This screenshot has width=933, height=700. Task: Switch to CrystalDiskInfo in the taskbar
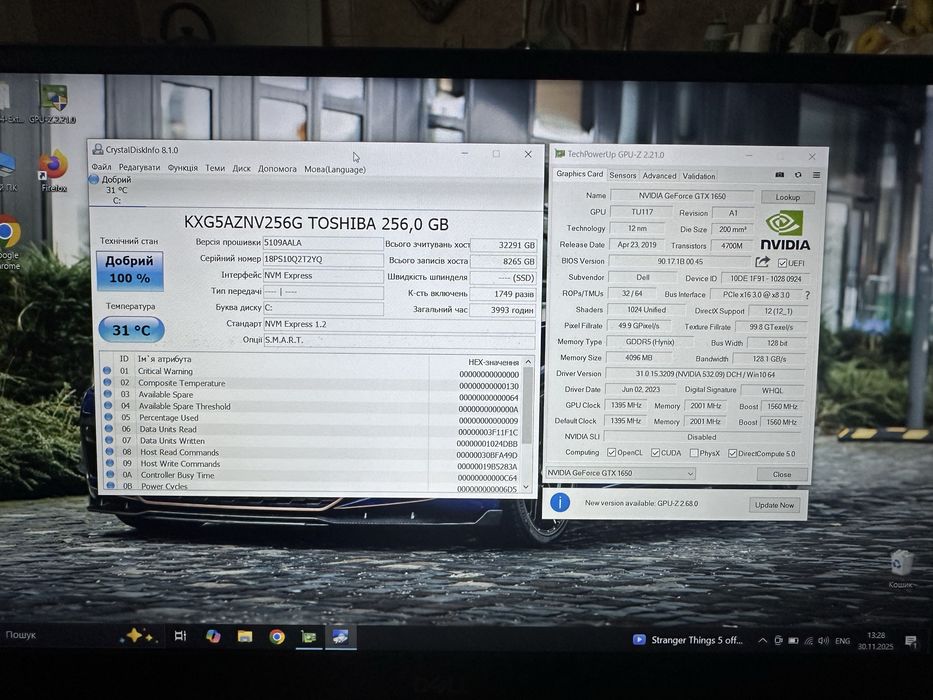pos(340,637)
